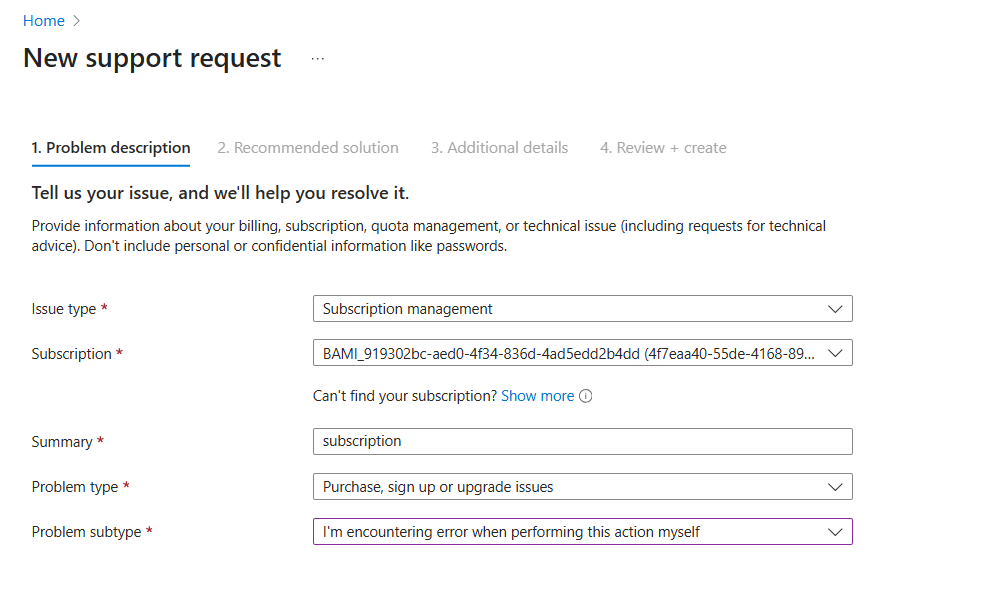The image size is (992, 599).
Task: Open the Issue type dropdown showing Subscription management
Action: (580, 308)
